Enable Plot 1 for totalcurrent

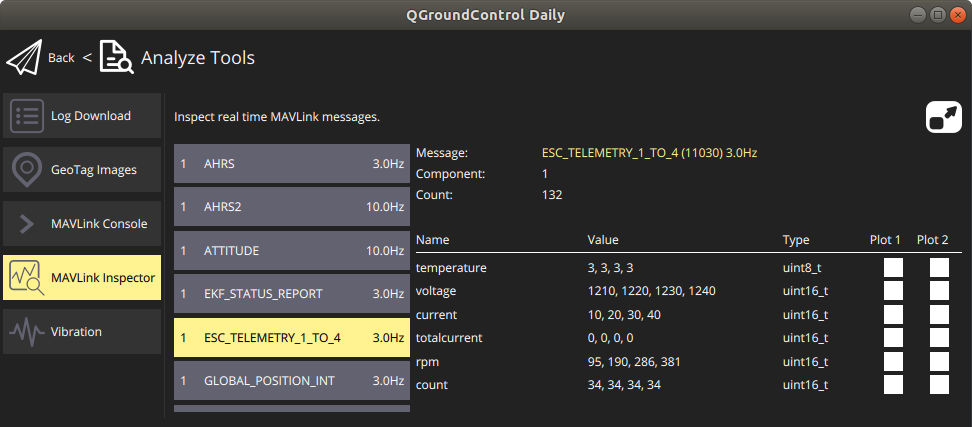click(893, 338)
